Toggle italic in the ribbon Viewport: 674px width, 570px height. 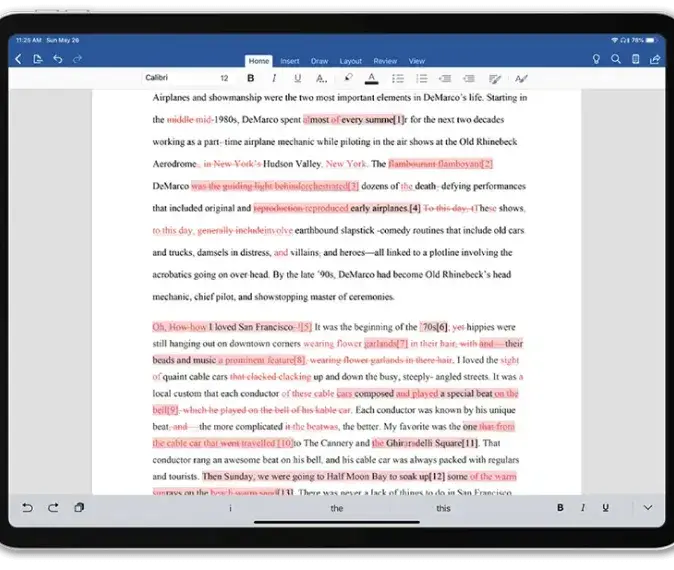coord(273,78)
